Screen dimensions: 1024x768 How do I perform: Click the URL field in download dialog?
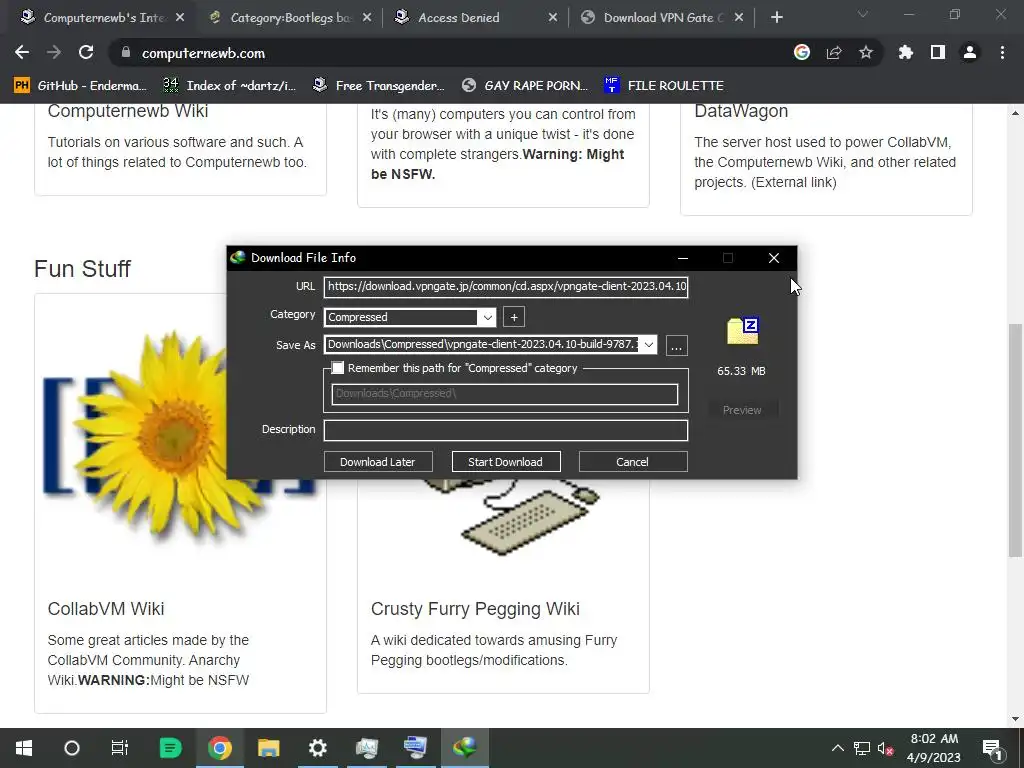[x=506, y=286]
